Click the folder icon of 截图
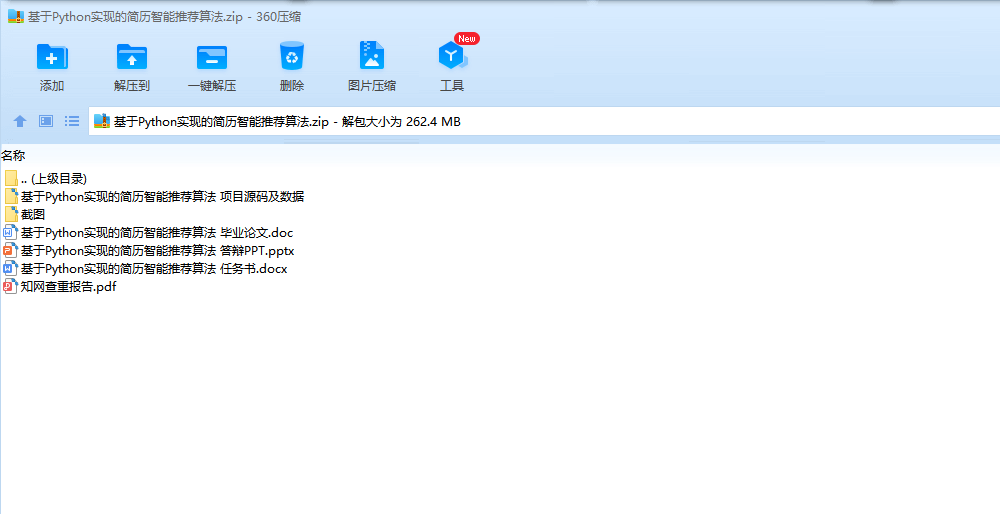 pyautogui.click(x=11, y=214)
